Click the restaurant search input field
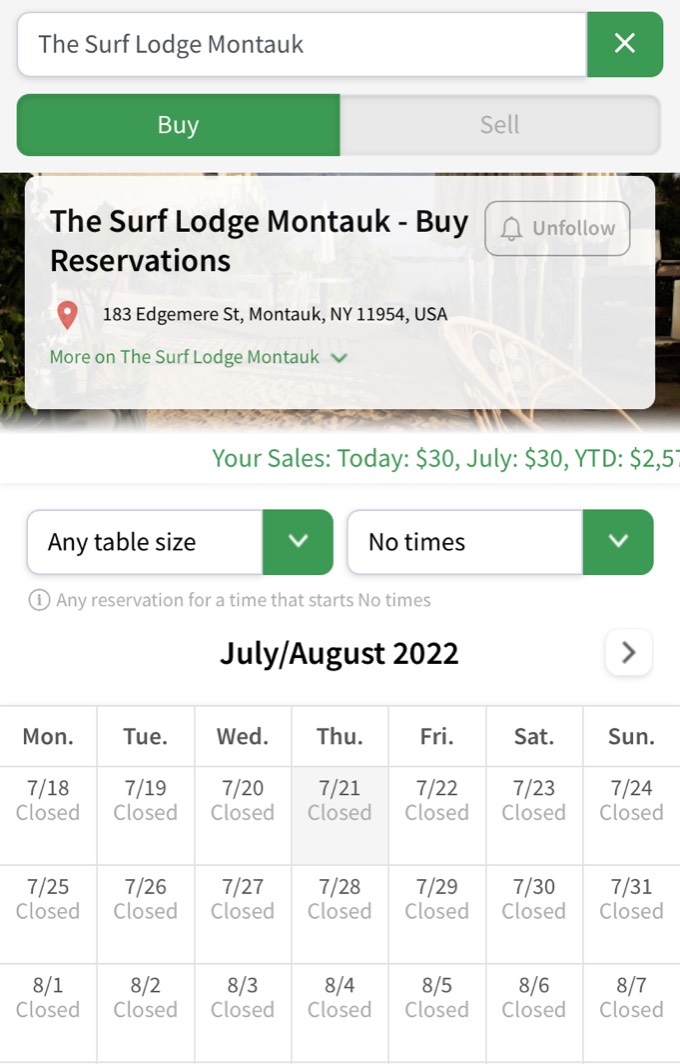The image size is (680, 1064). pos(300,44)
